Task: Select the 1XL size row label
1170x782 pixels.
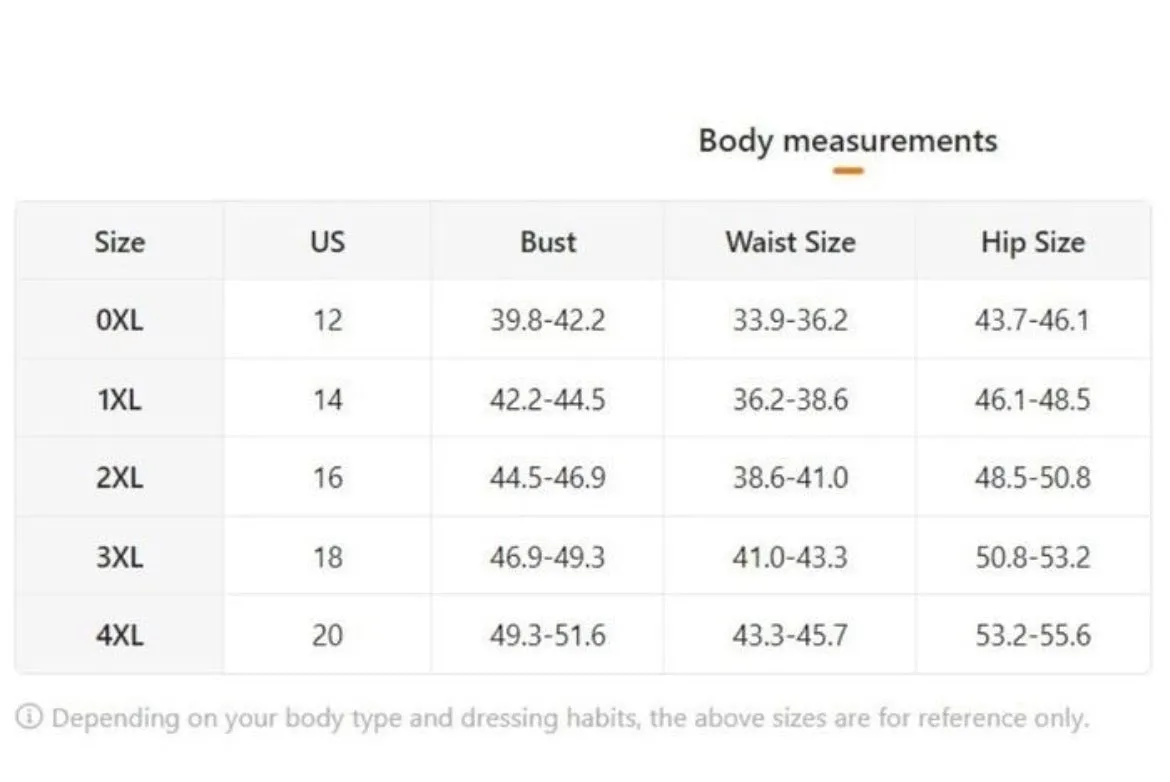Action: 119,400
